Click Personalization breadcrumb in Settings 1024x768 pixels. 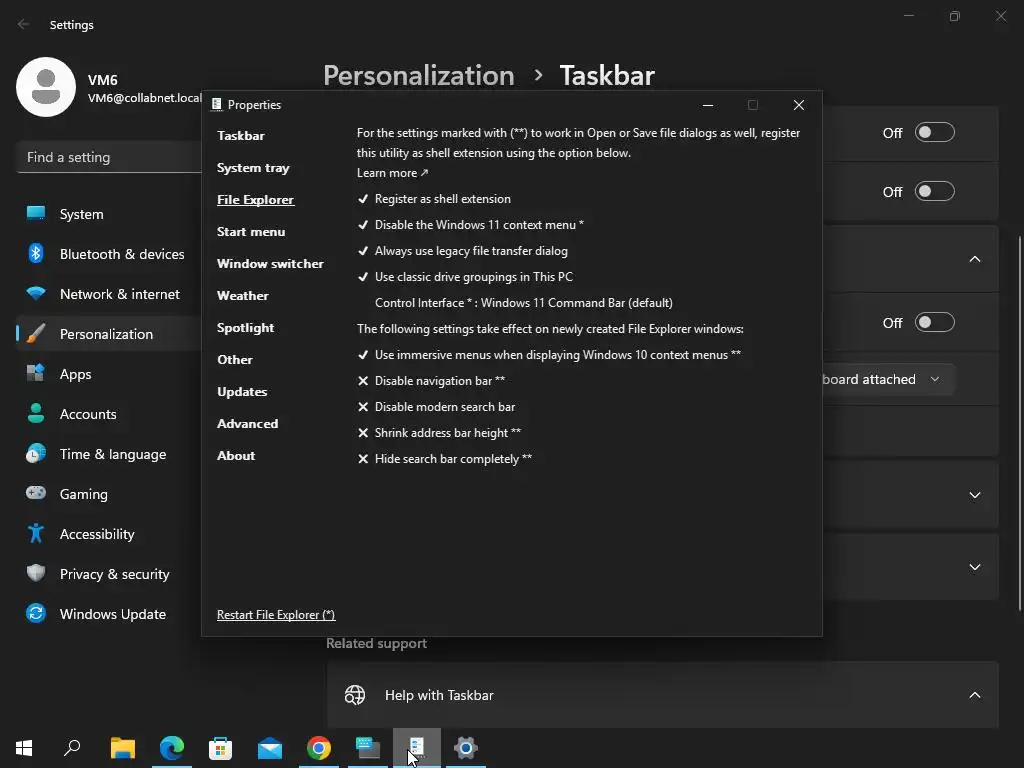(x=419, y=76)
